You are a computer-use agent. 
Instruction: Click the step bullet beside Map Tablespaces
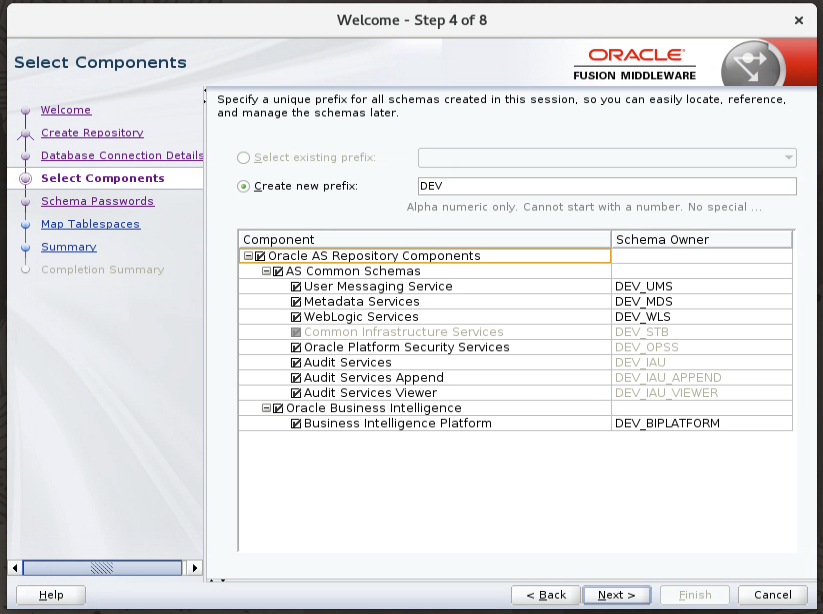click(25, 225)
